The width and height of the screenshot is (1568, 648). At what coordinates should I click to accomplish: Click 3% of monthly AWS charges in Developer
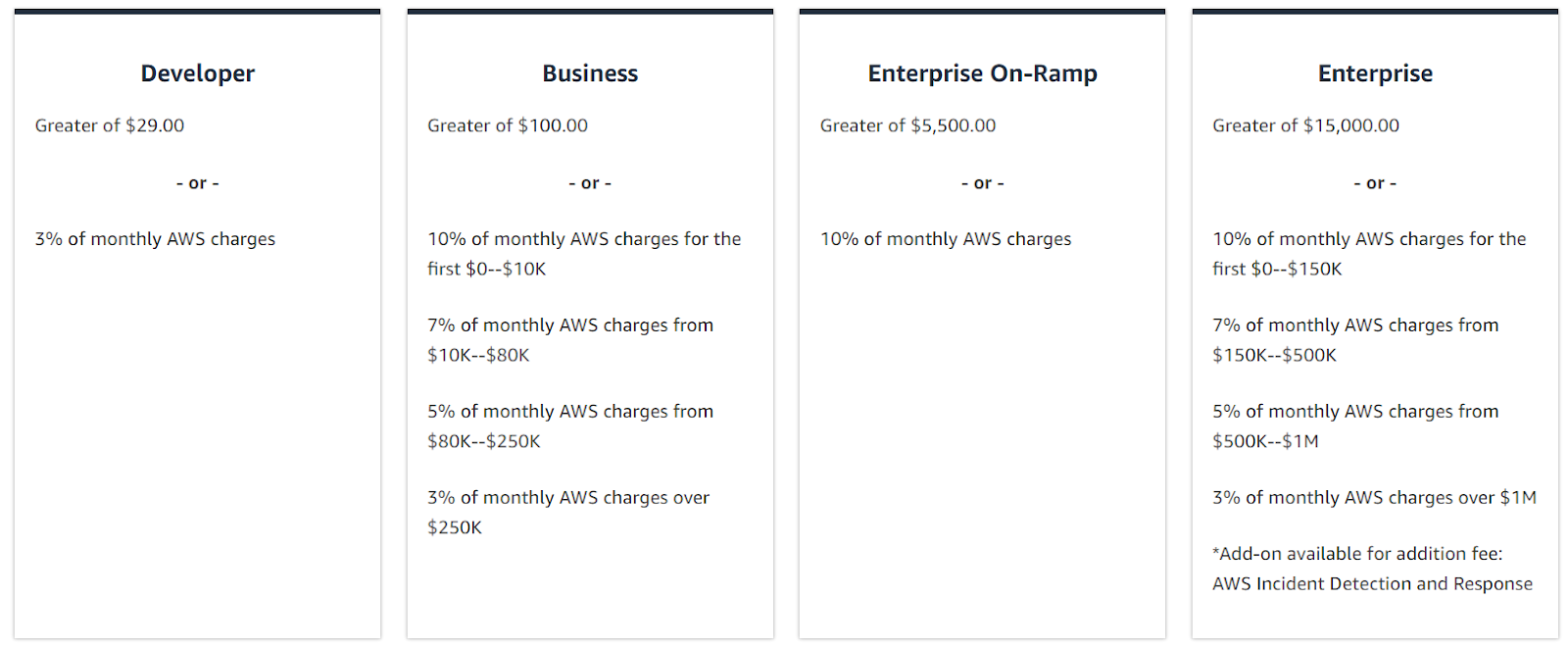pos(155,239)
